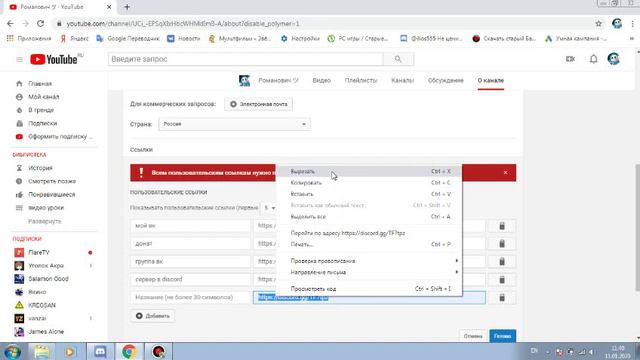Delete the empty last link row
Image resolution: width=640 pixels, height=360 pixels.
[502, 298]
